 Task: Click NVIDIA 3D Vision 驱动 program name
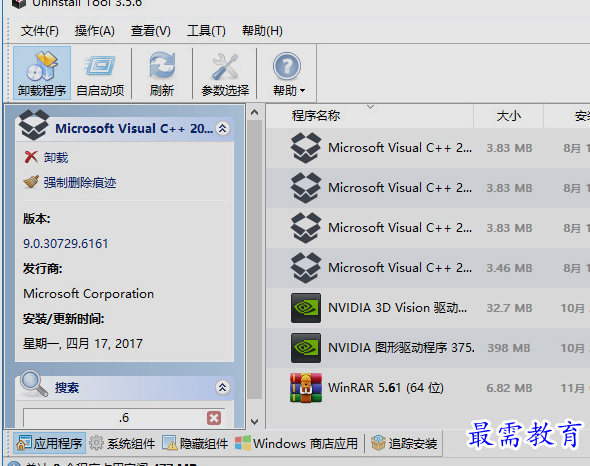[x=397, y=308]
